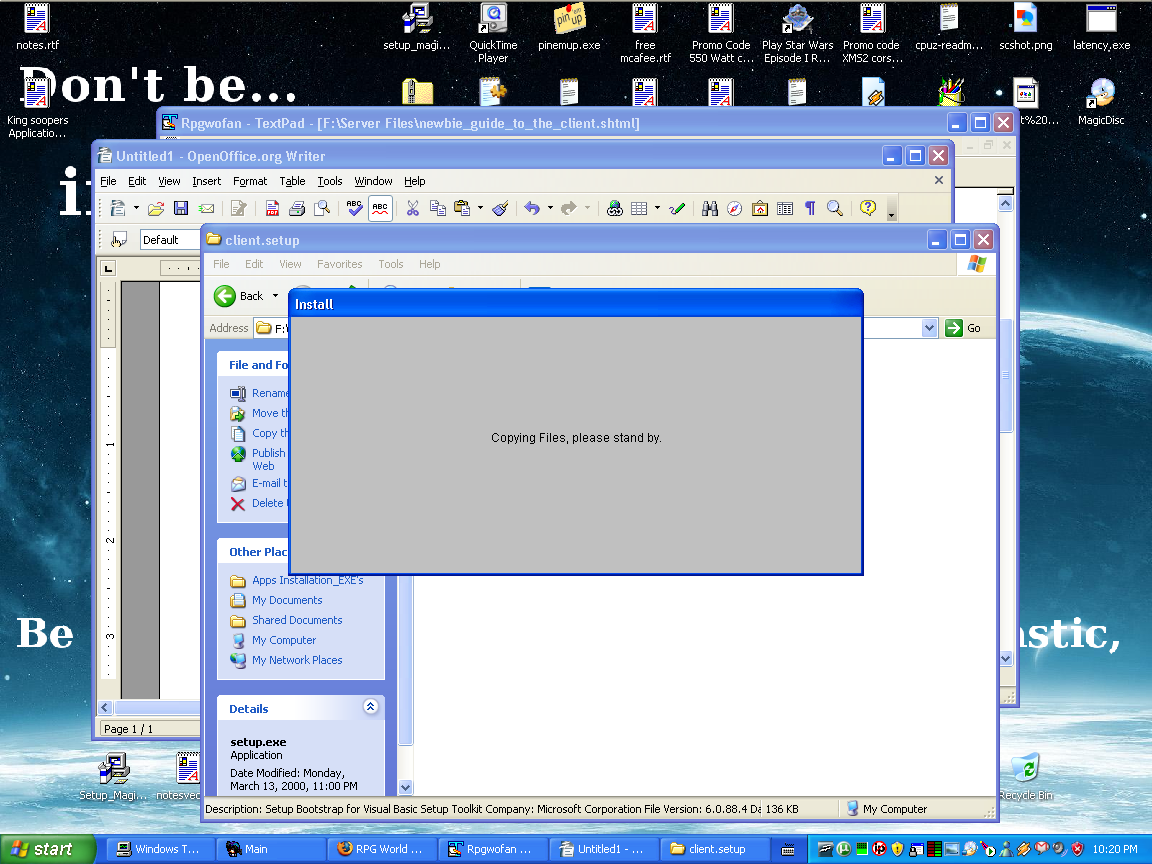
Task: Open the Writer Format menu
Action: 250,181
